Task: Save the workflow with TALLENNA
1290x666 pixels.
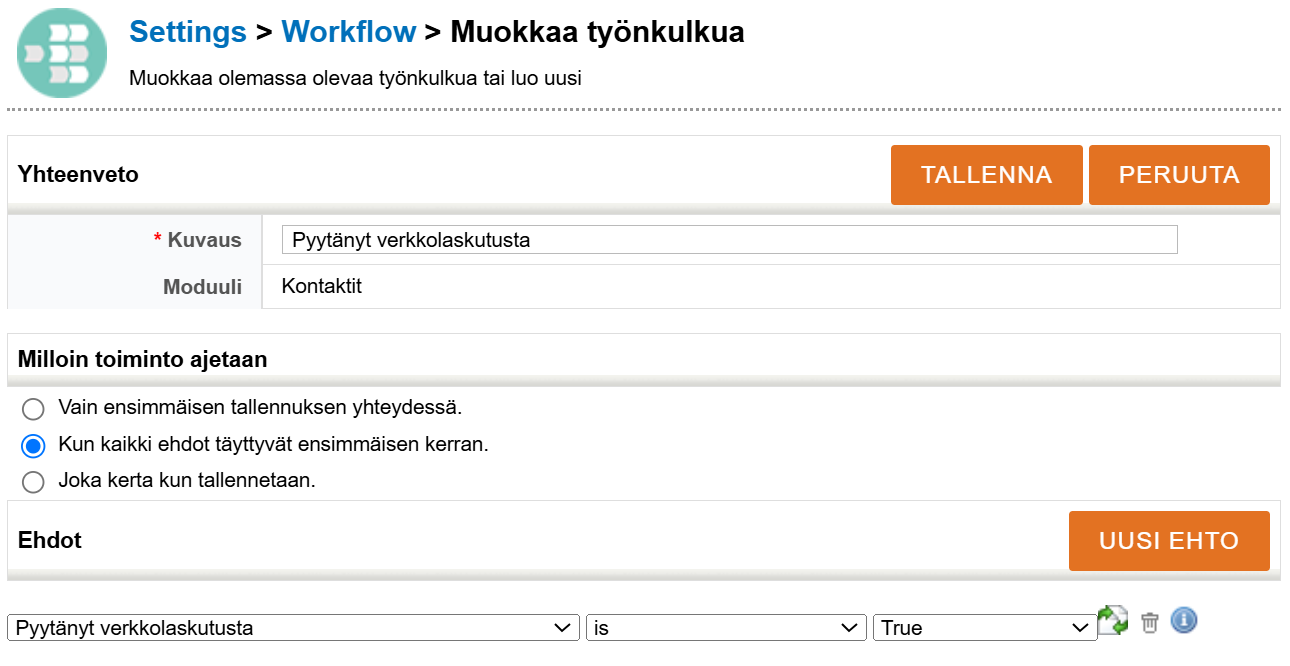Action: [x=986, y=174]
